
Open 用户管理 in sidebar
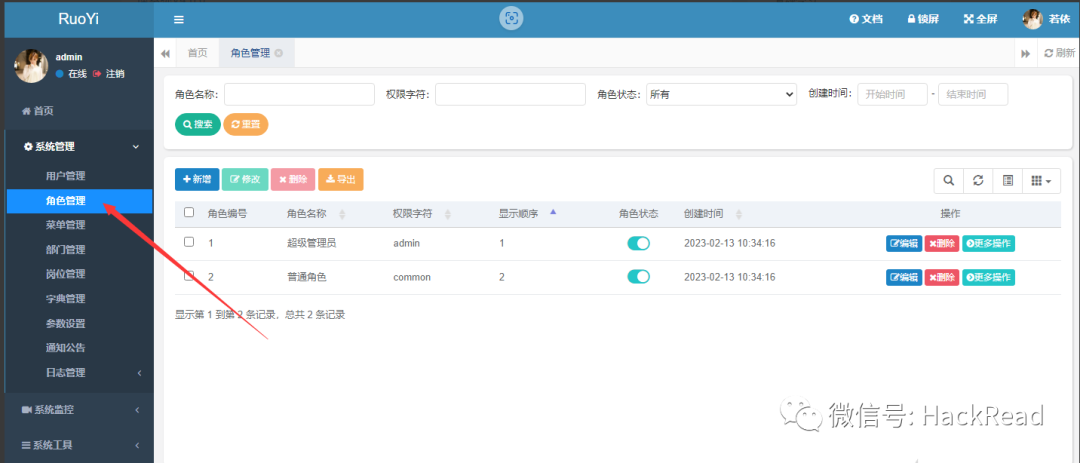(x=65, y=176)
